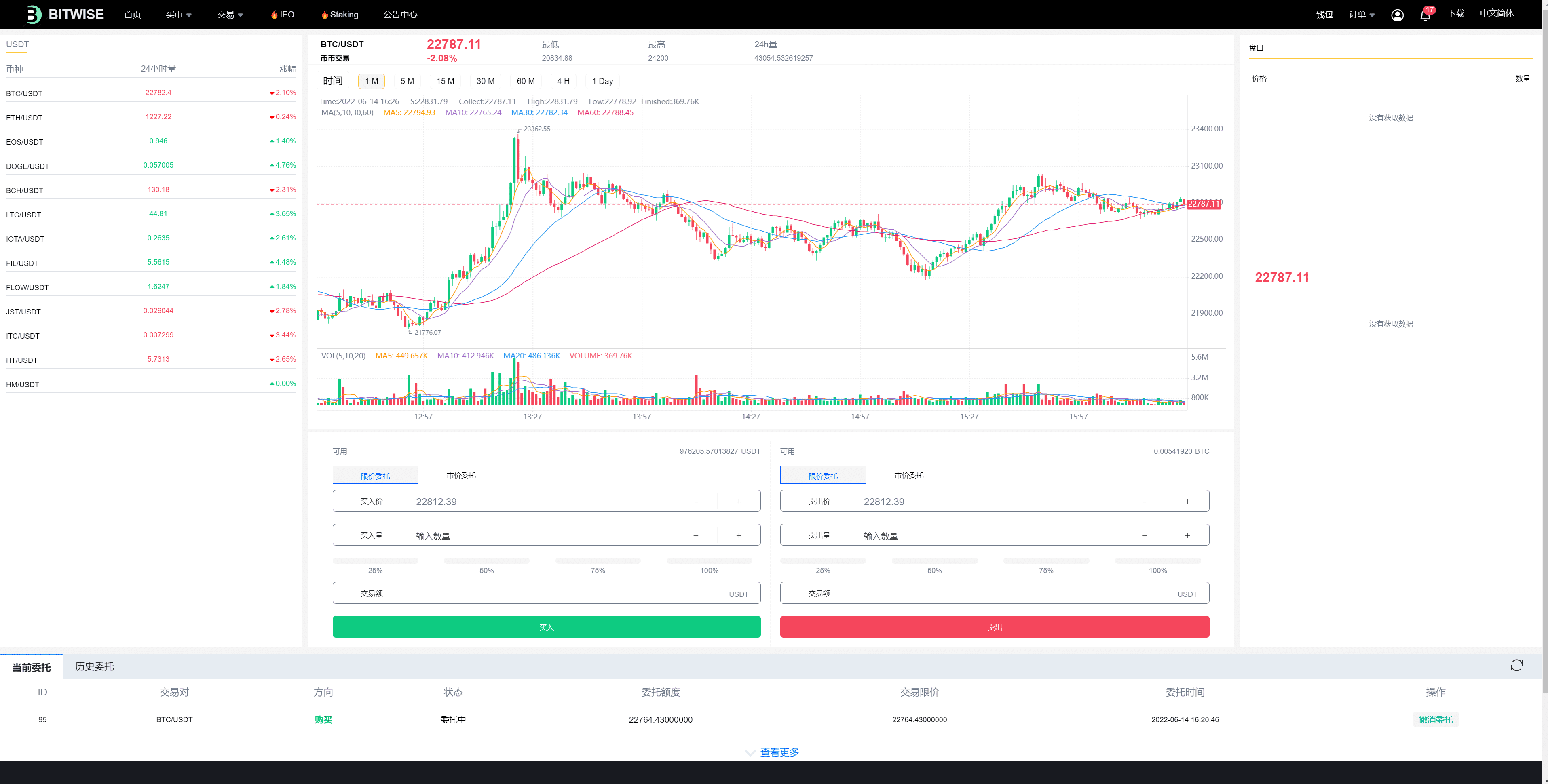Screen dimensions: 1548x784
Task: Select FIL/USDT in the market list
Action: tap(151, 263)
